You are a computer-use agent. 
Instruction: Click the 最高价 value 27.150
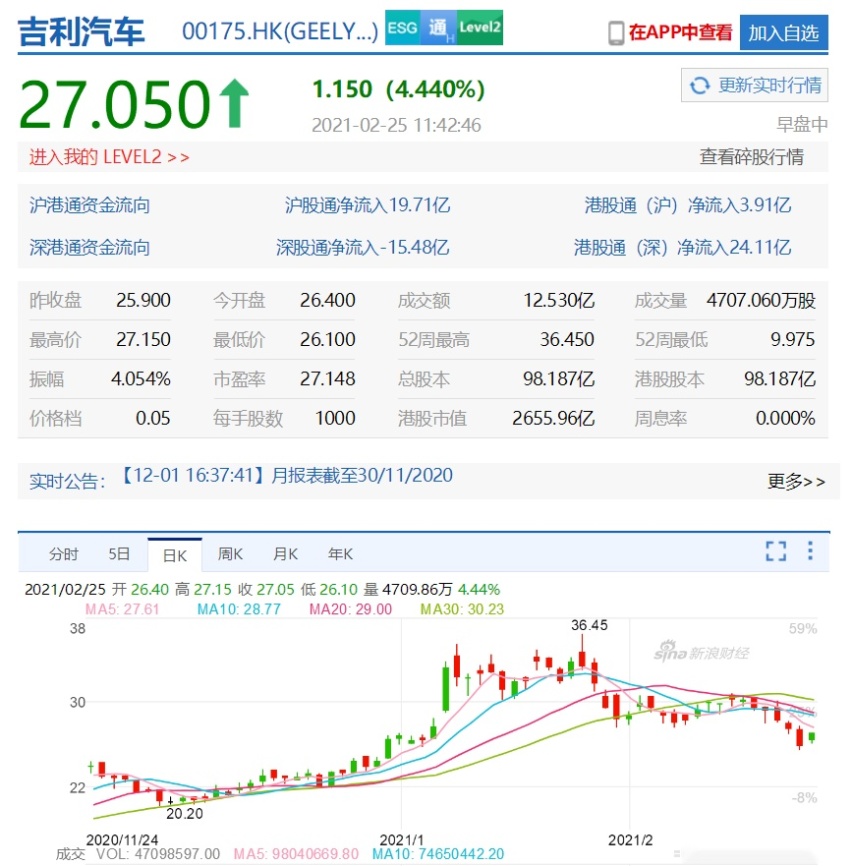143,339
